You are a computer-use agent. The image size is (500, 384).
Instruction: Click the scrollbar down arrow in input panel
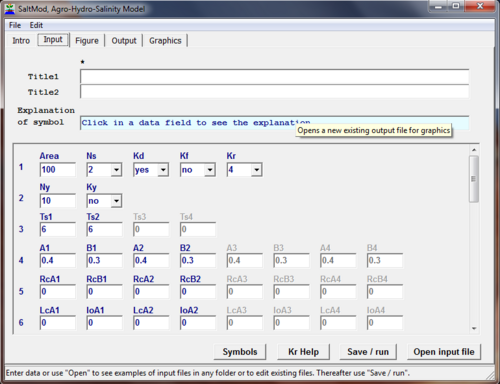[474, 328]
